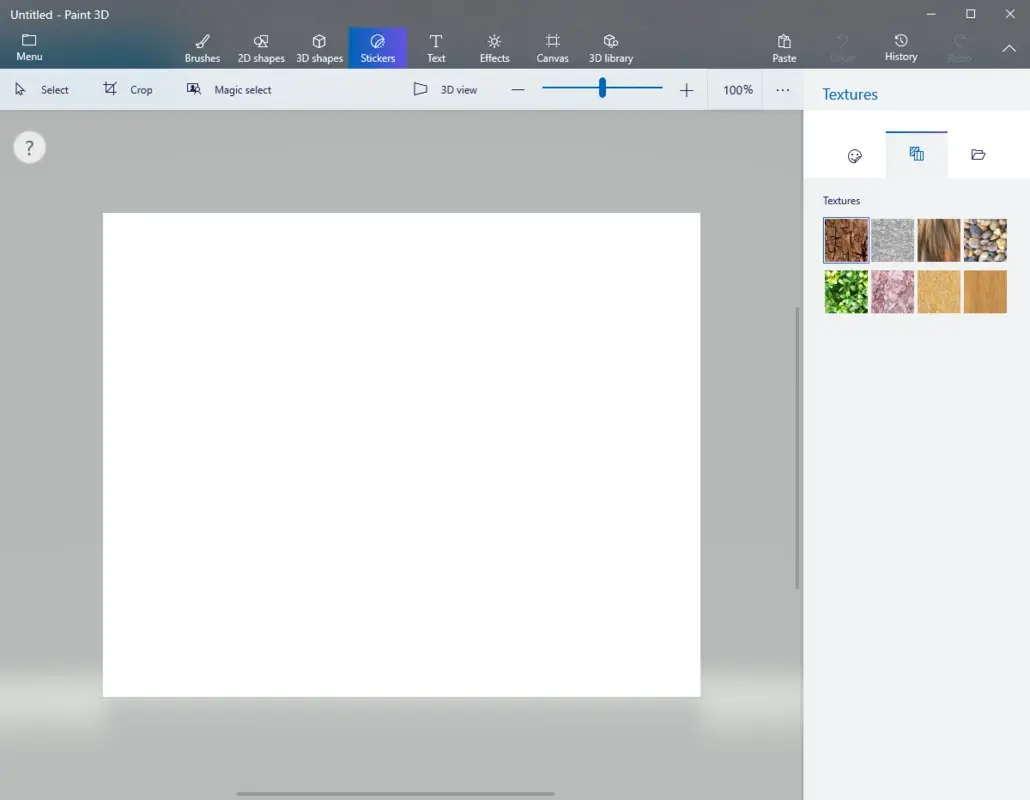Paste clipboard content onto the canvas

point(784,47)
